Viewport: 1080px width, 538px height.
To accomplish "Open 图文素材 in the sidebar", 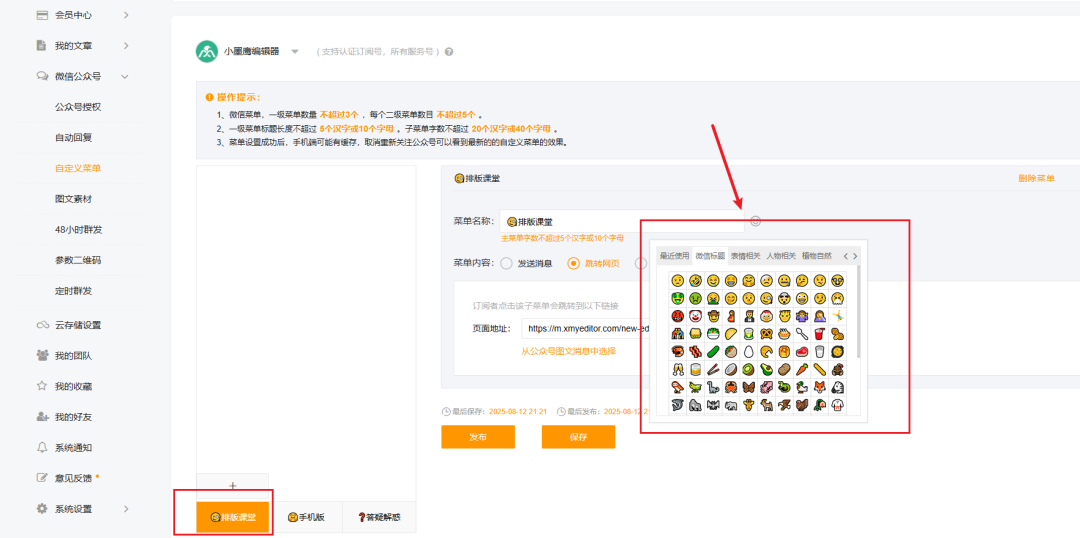I will coord(74,198).
